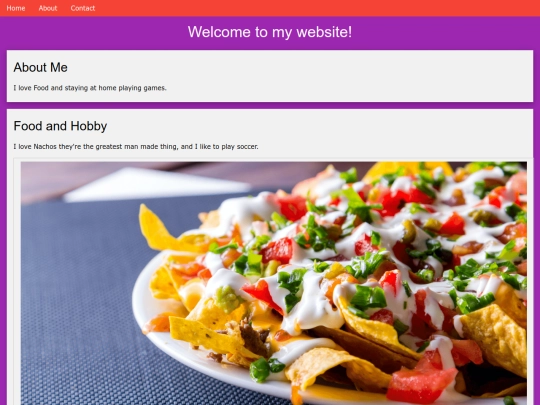Click the word 'soccer' in the paragraph
The height and width of the screenshot is (405, 540).
click(247, 147)
